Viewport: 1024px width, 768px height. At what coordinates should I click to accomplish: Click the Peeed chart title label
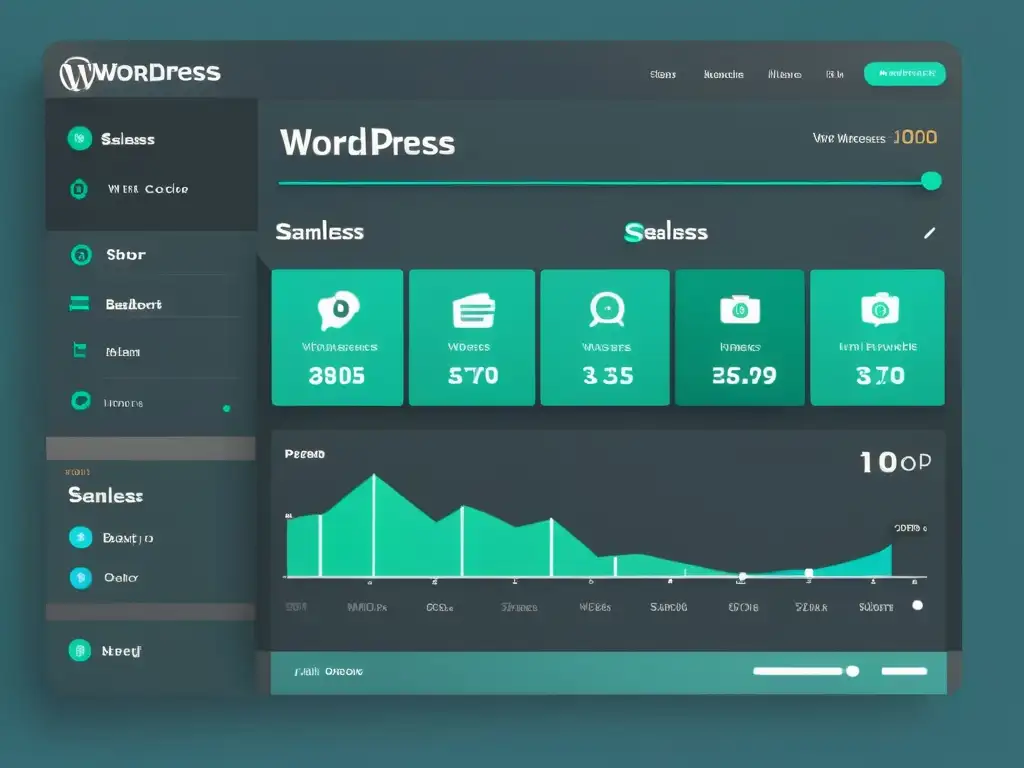[305, 454]
